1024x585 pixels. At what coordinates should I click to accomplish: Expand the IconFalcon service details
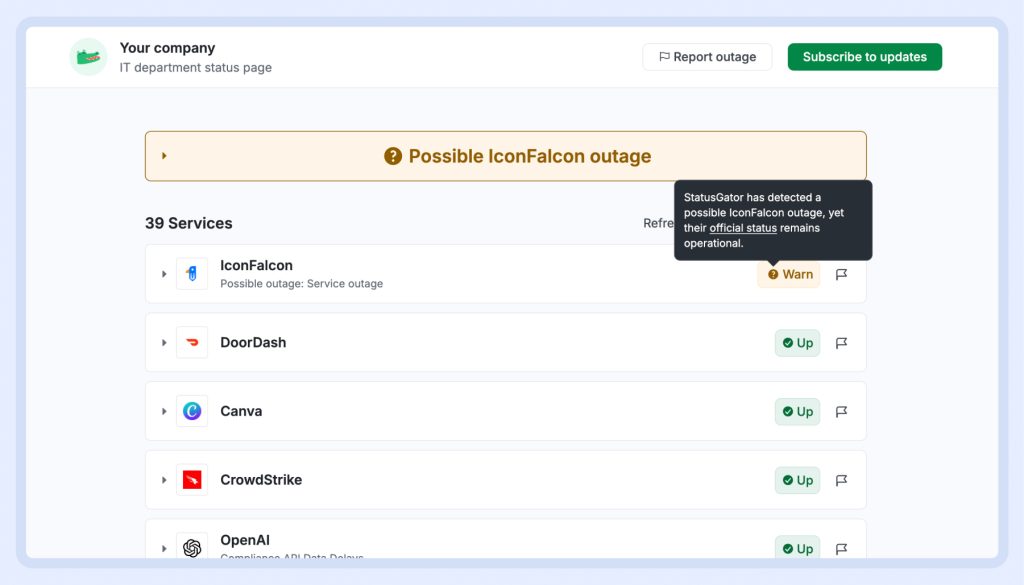click(164, 274)
